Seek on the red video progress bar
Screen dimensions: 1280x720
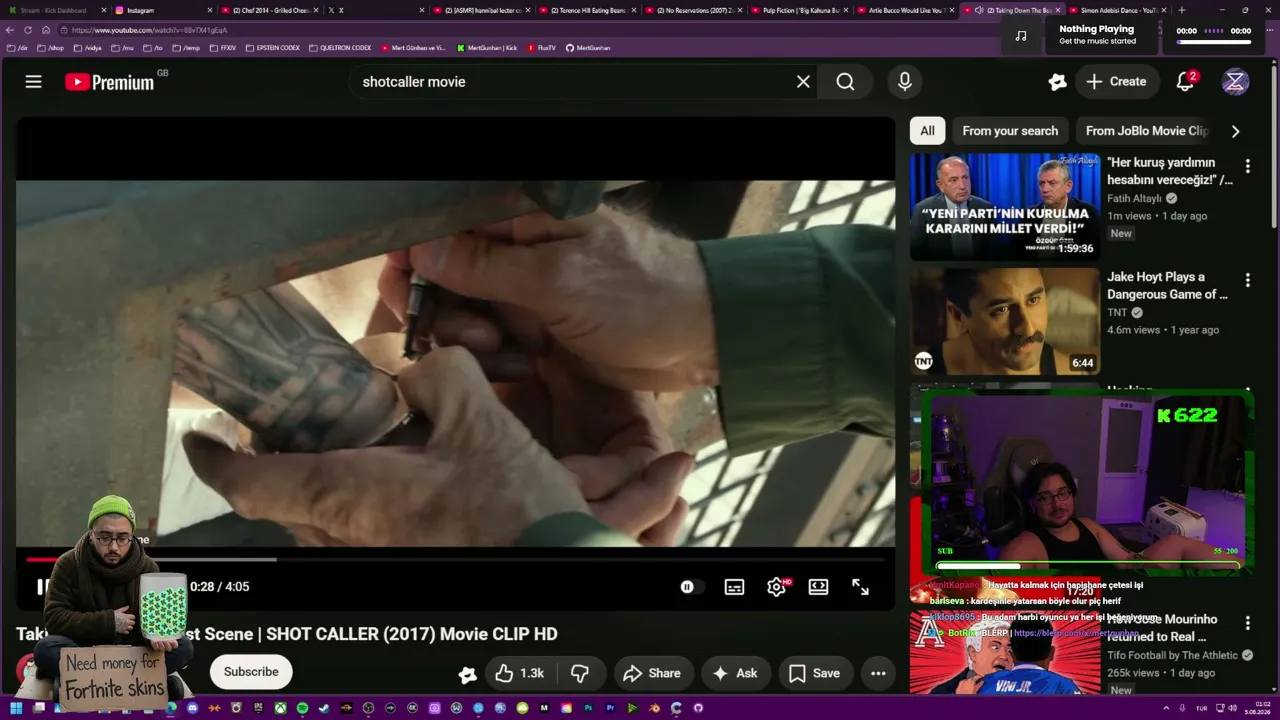point(455,559)
